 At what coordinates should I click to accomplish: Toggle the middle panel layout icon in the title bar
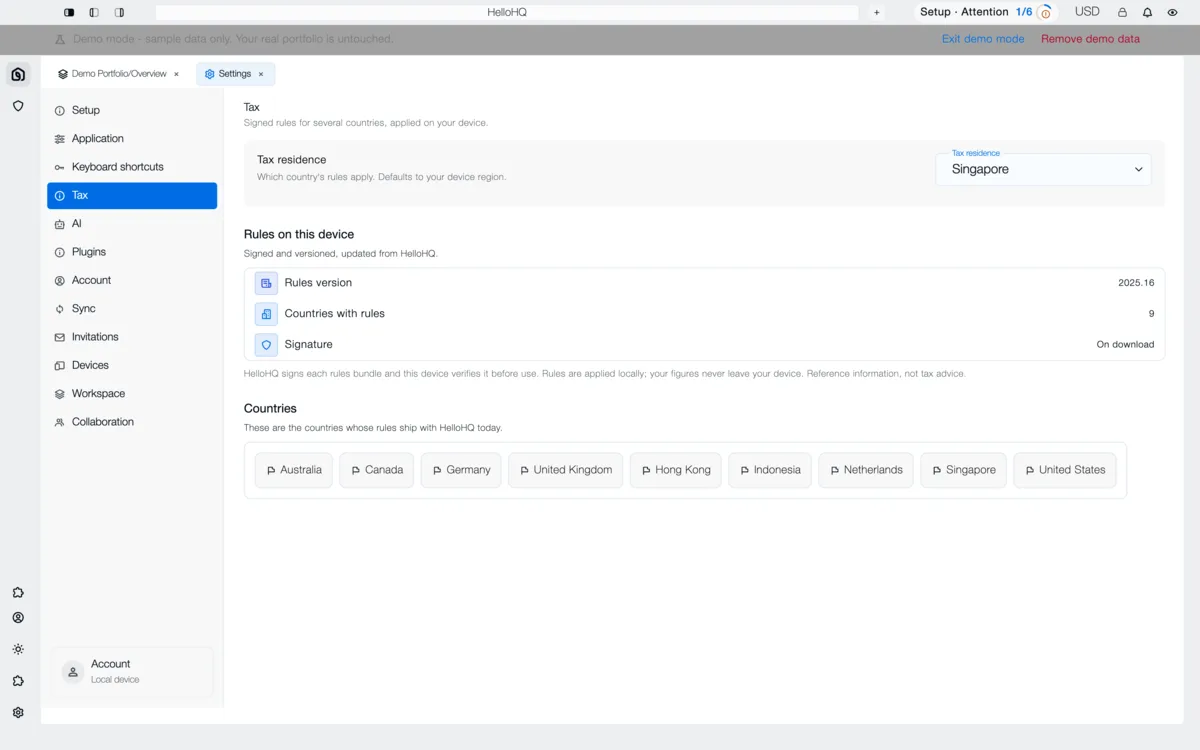pyautogui.click(x=94, y=12)
